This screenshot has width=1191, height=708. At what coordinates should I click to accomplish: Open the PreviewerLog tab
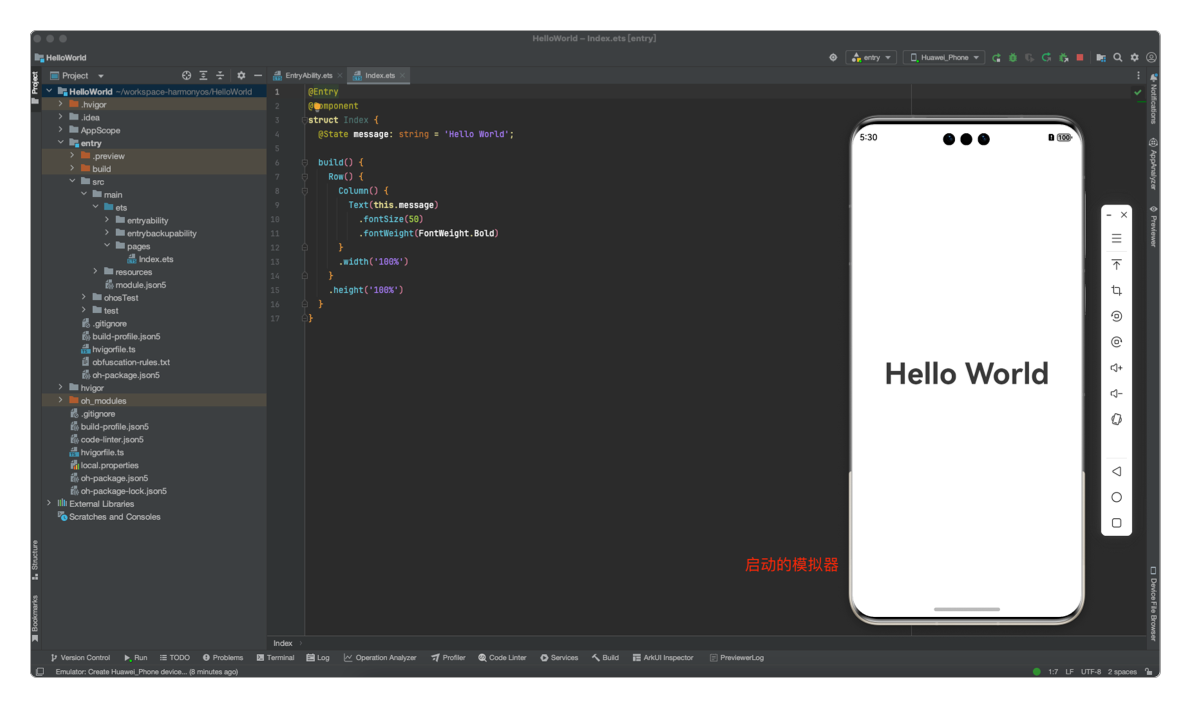click(737, 658)
